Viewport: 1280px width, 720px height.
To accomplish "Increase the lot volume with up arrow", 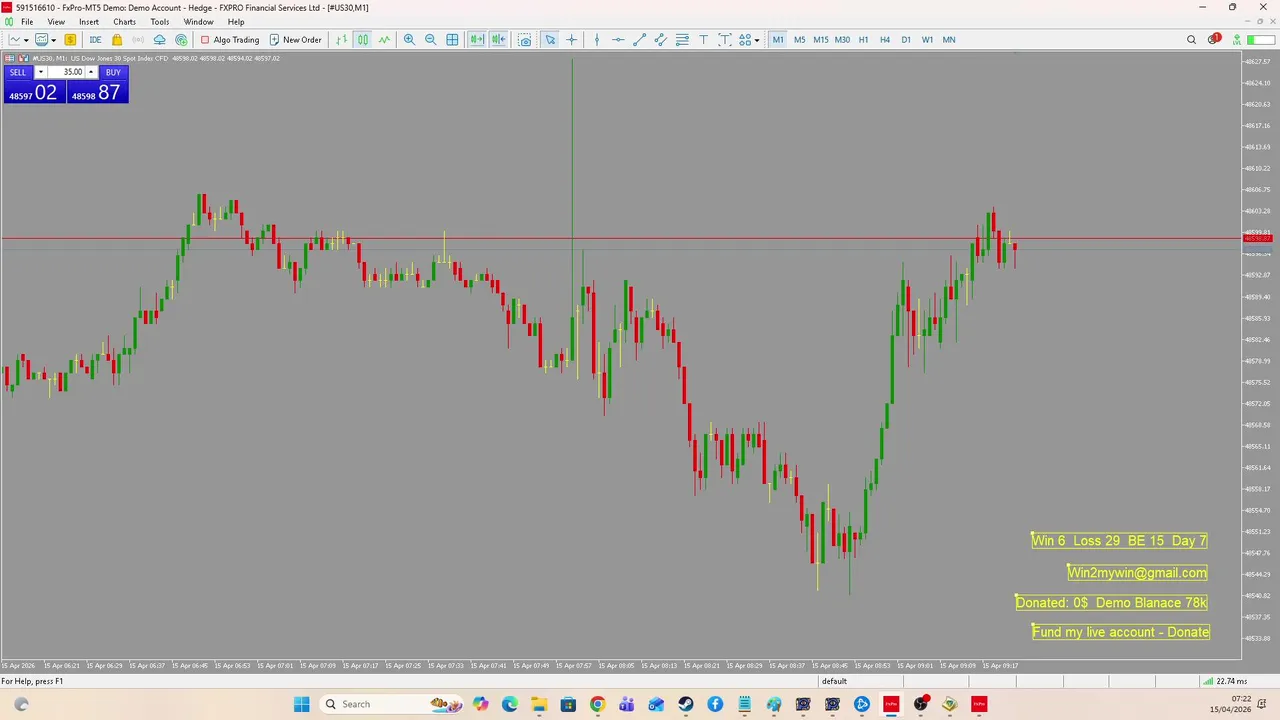I will click(x=91, y=72).
